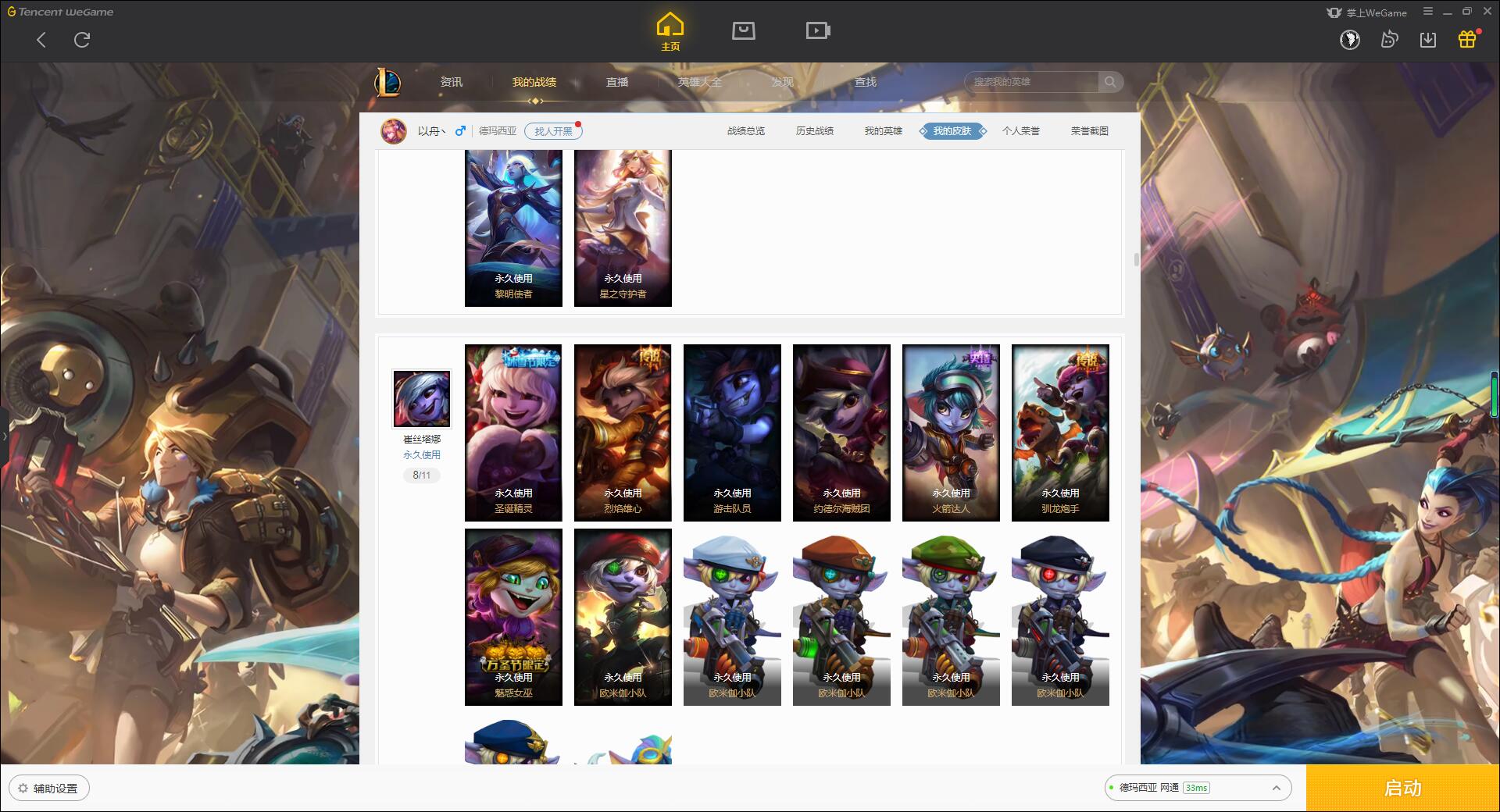Open the 魅惑女巫 skin card
Image resolution: width=1500 pixels, height=812 pixels.
pos(513,617)
